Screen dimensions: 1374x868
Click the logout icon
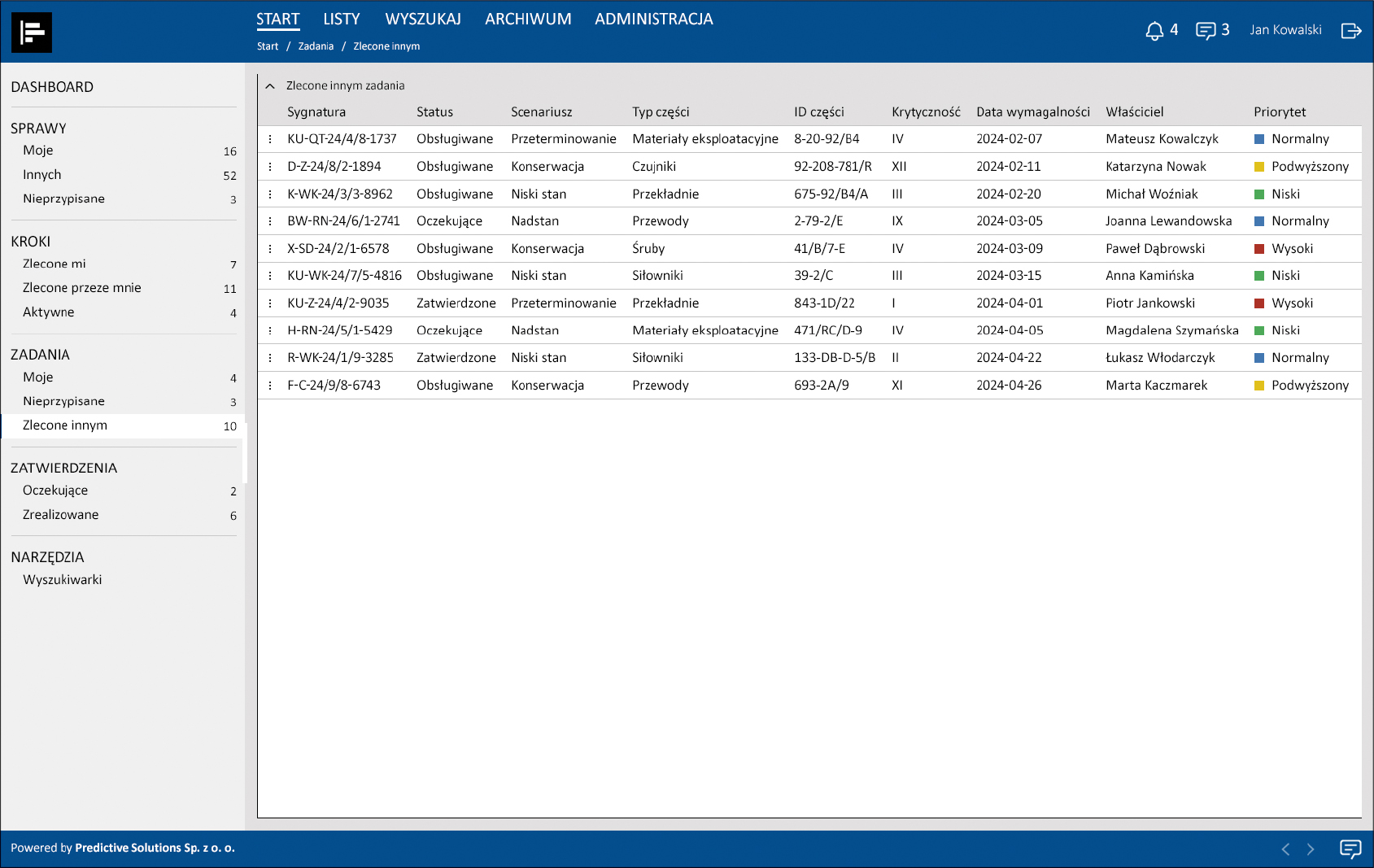[1351, 31]
